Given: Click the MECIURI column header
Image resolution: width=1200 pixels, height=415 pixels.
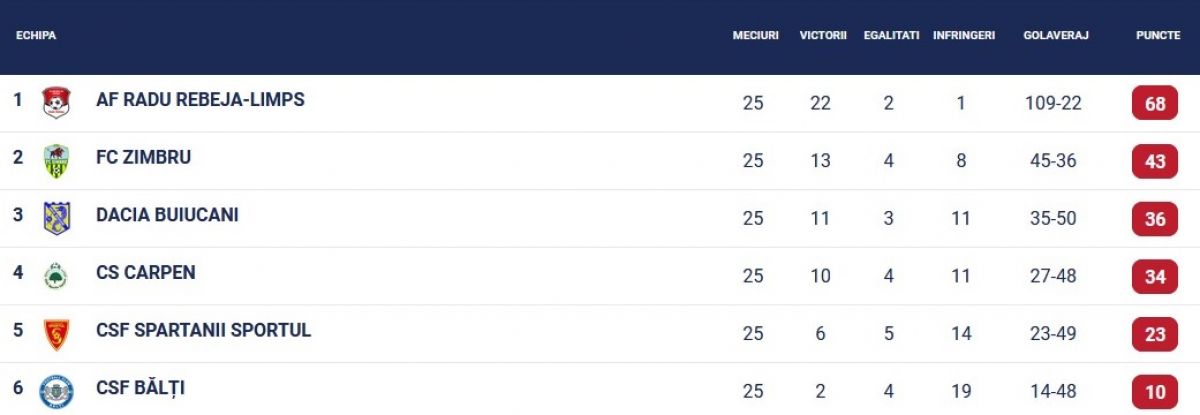Looking at the screenshot, I should click(755, 35).
